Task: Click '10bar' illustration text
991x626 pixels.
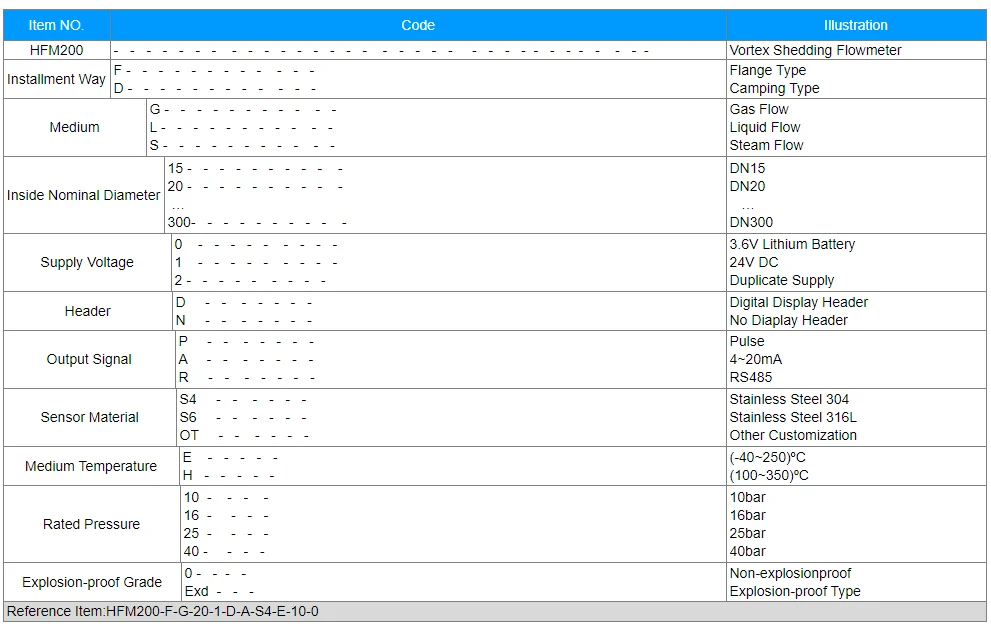Action: [x=747, y=497]
